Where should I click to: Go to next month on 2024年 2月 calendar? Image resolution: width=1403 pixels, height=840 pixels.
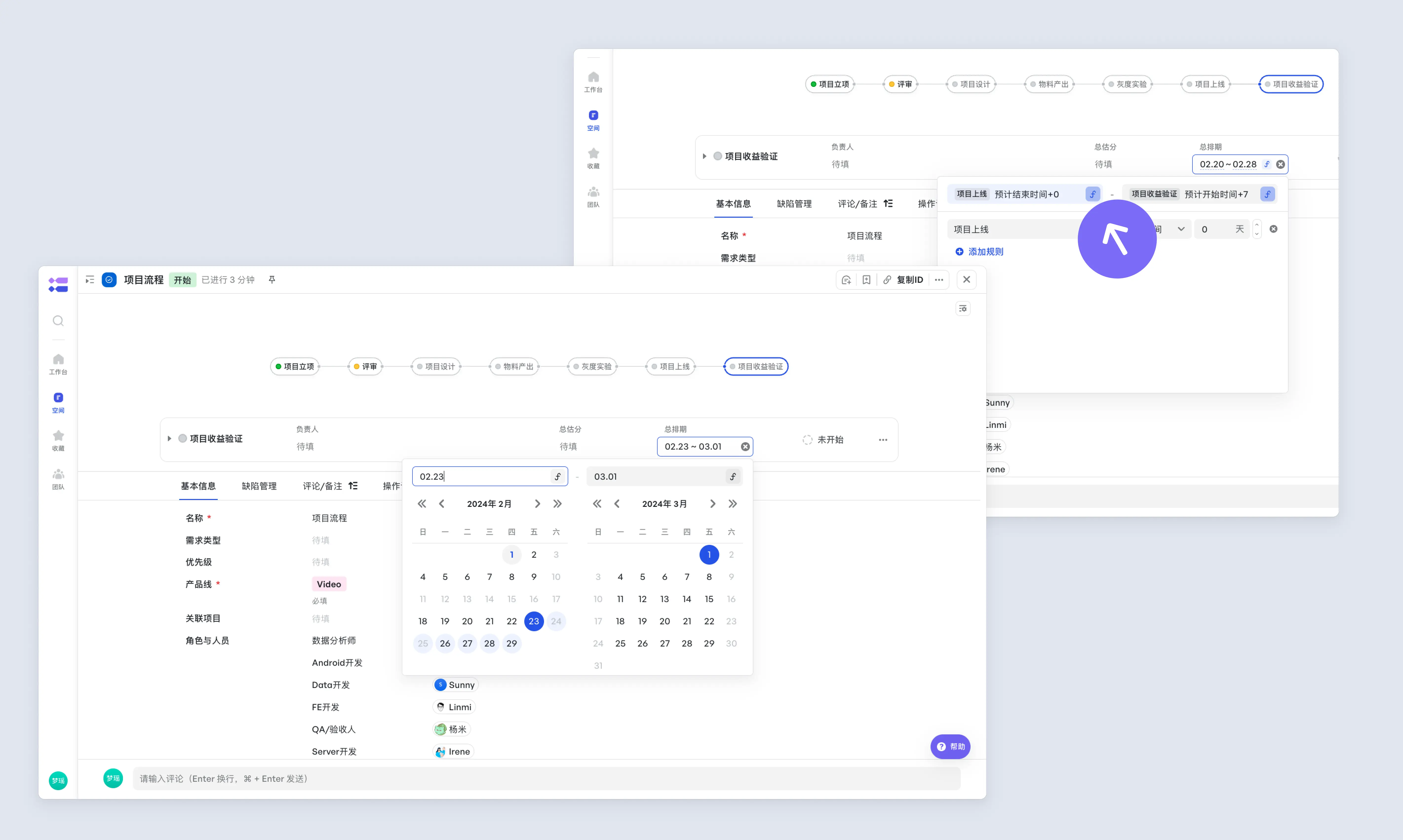(x=537, y=504)
